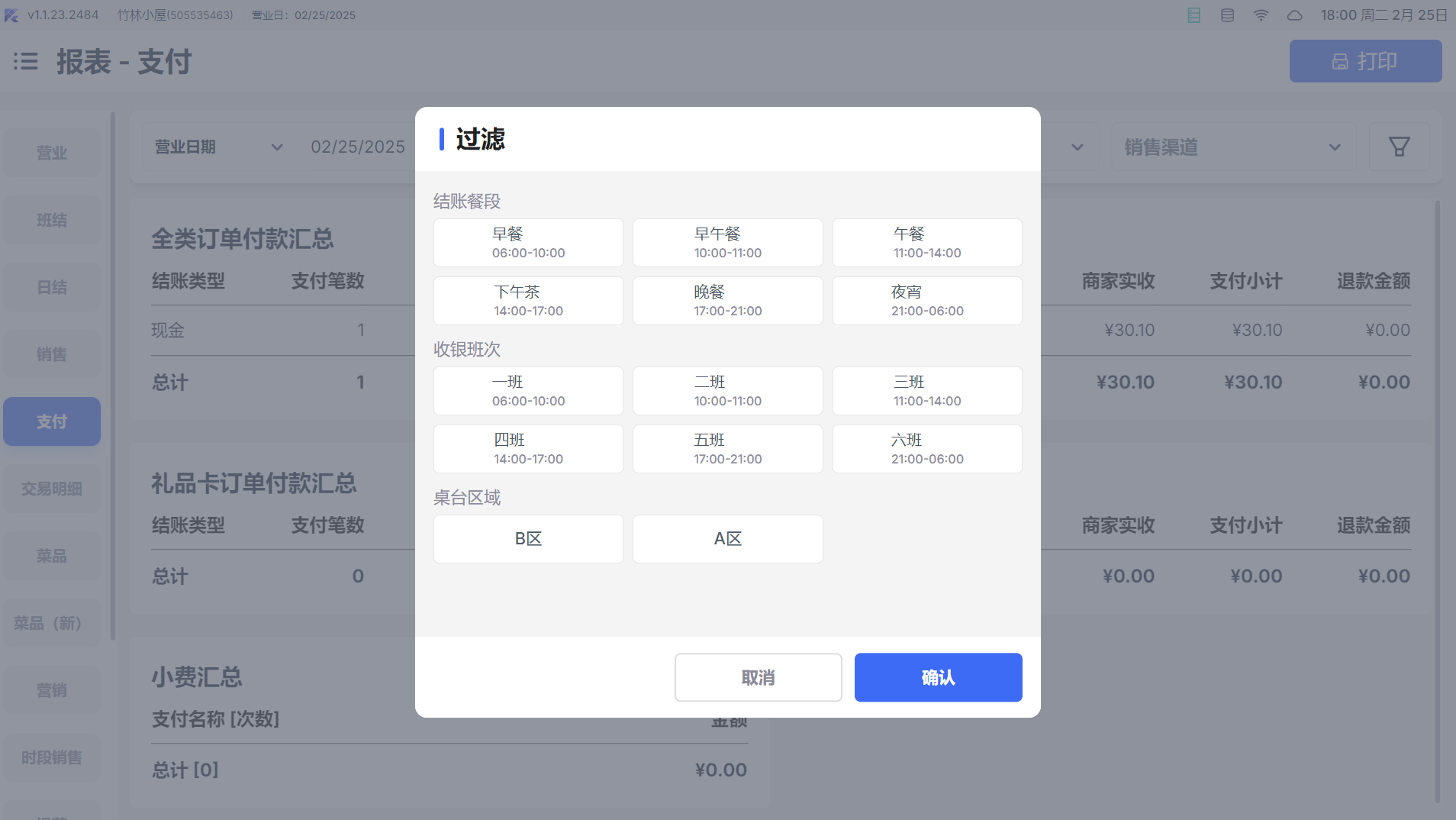Click the Wi-Fi status icon
1456x820 pixels.
coord(1261,15)
